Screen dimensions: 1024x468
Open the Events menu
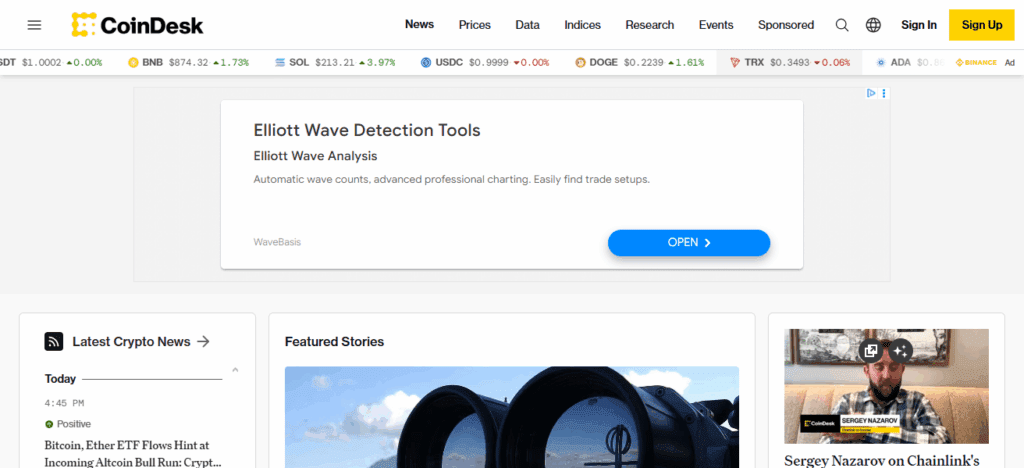pos(716,25)
